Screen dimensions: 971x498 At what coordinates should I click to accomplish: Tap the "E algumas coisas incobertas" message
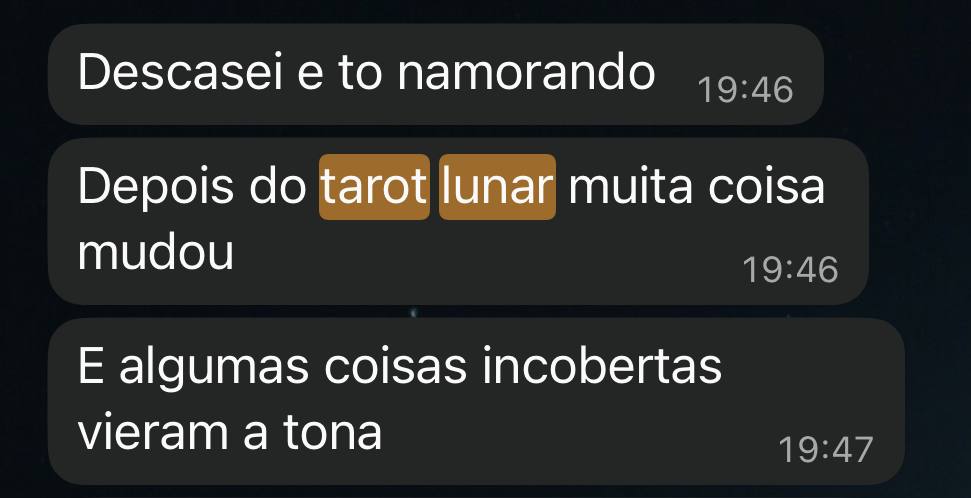click(476, 402)
